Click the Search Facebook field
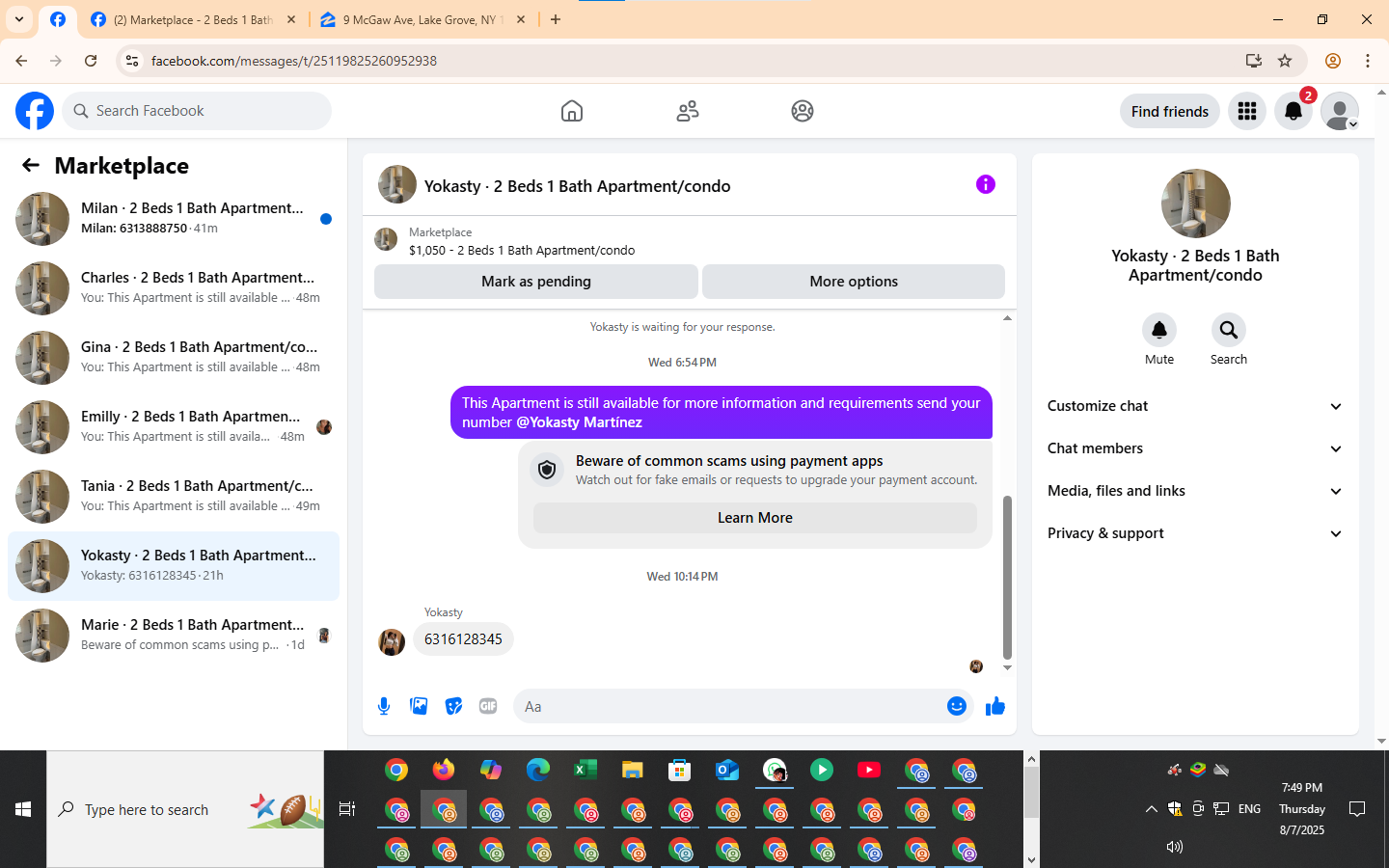 tap(197, 111)
